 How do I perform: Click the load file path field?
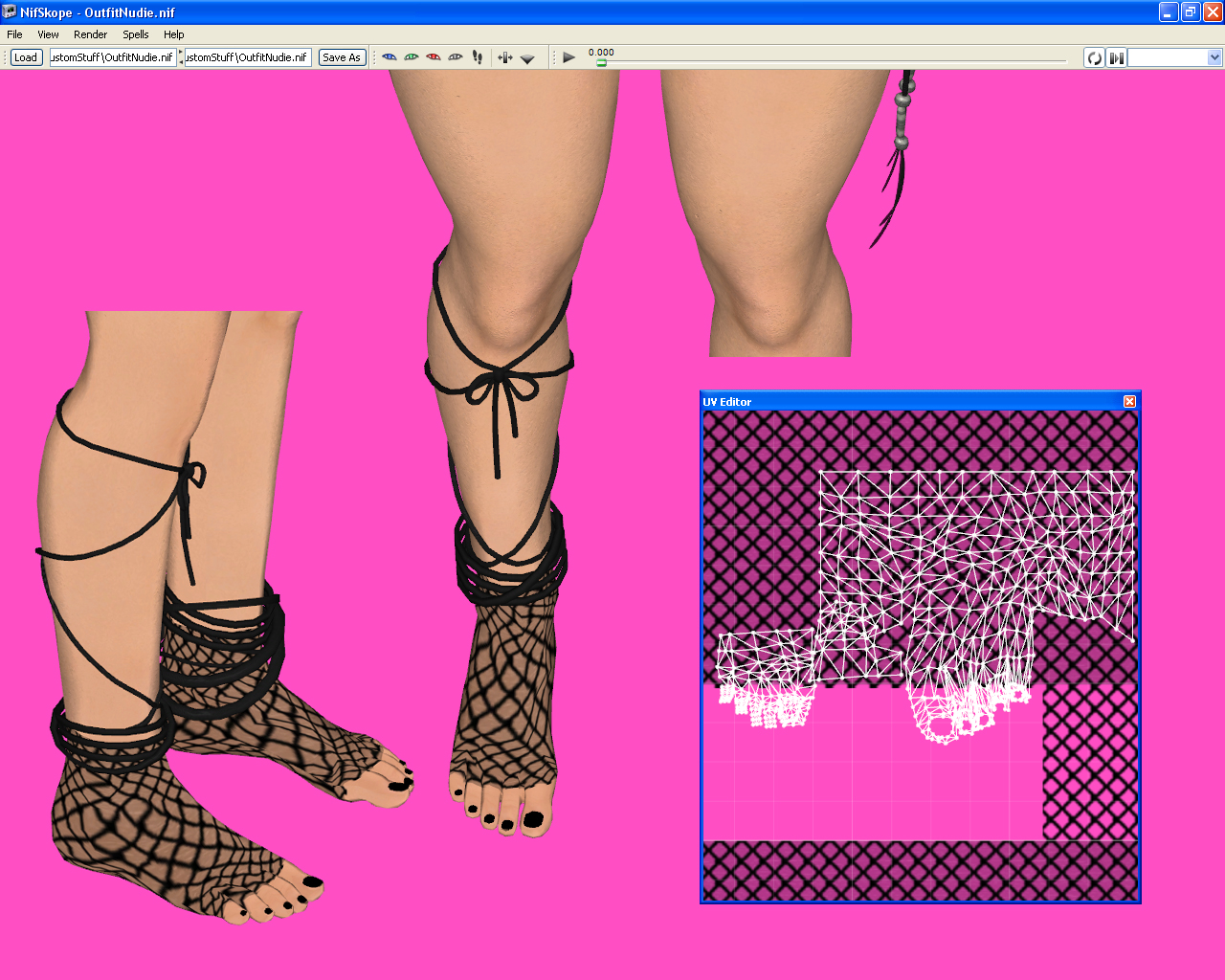pyautogui.click(x=113, y=57)
